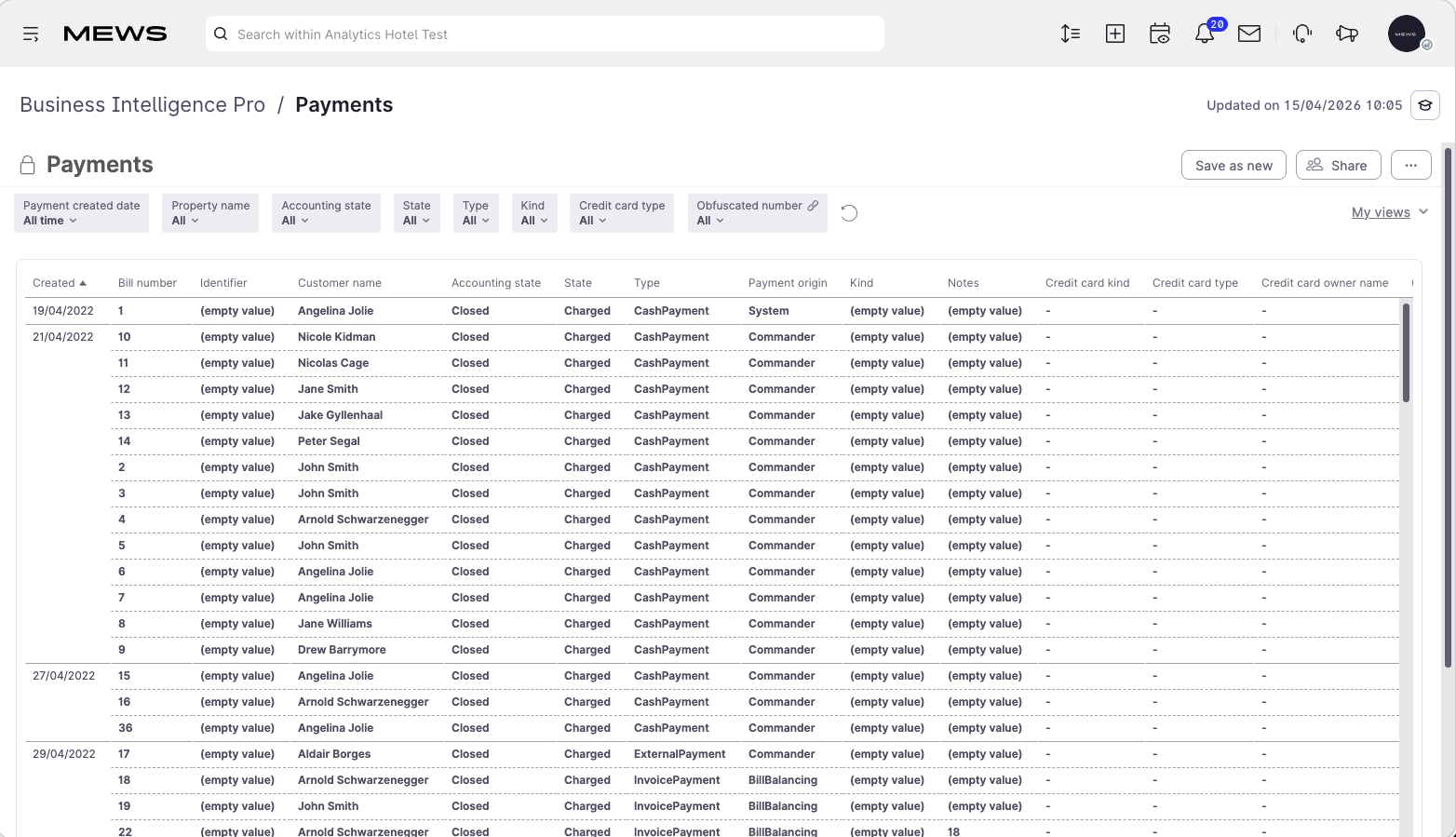1456x837 pixels.
Task: Select date cell 29/04/2022
Action: pos(64,754)
